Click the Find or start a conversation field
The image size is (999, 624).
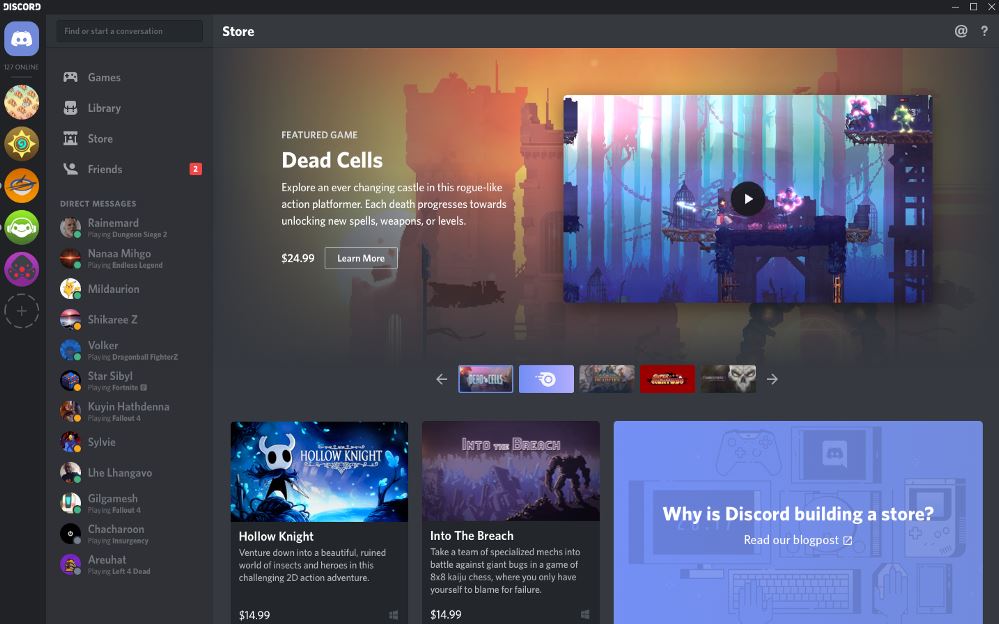(129, 31)
